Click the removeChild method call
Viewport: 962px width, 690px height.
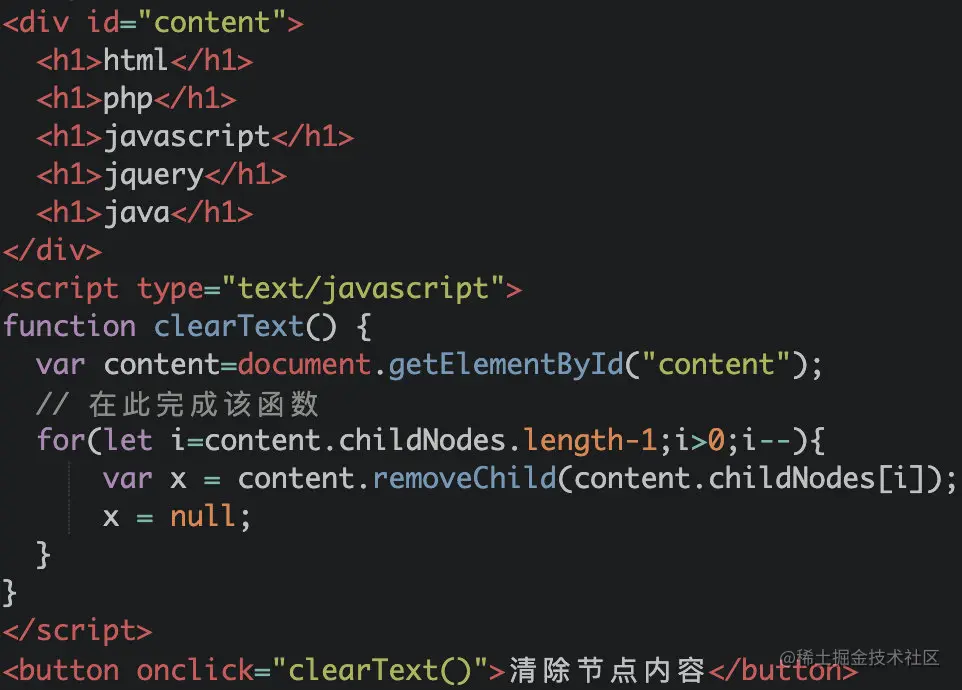[x=464, y=478]
